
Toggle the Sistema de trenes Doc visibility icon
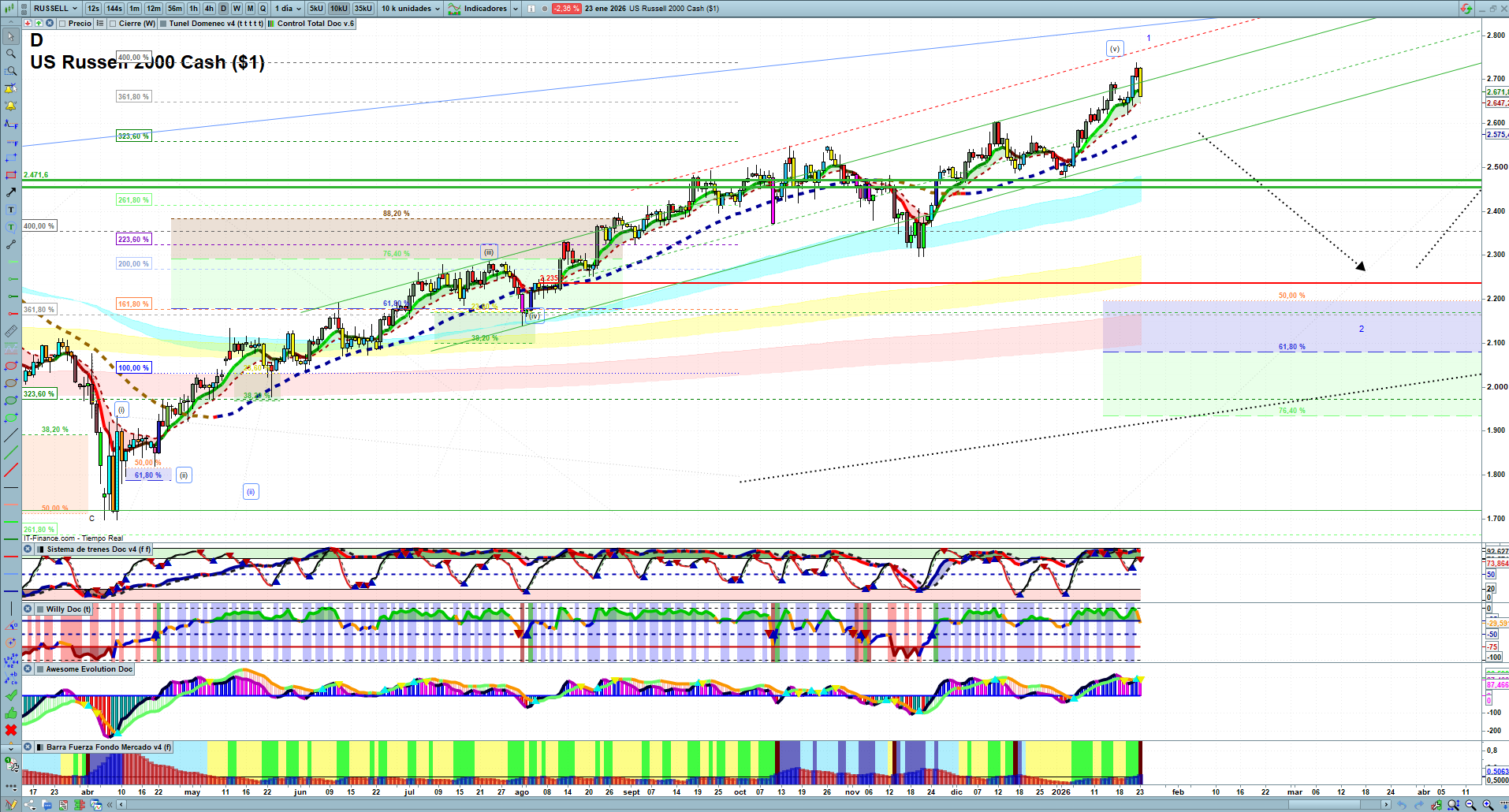[28, 549]
